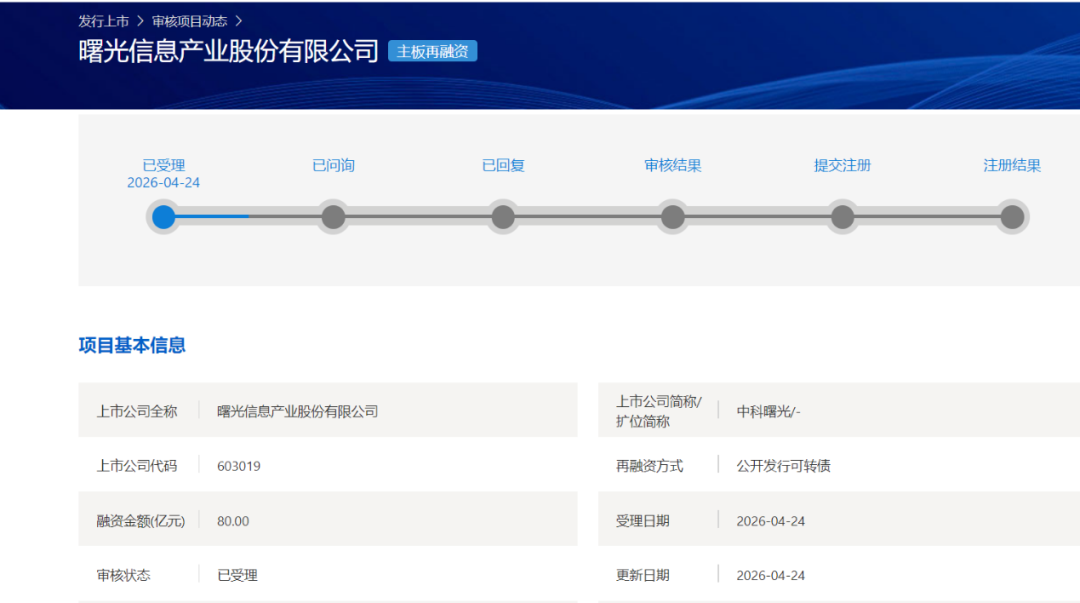Go to 审核项目动态 breadcrumb page

click(189, 21)
